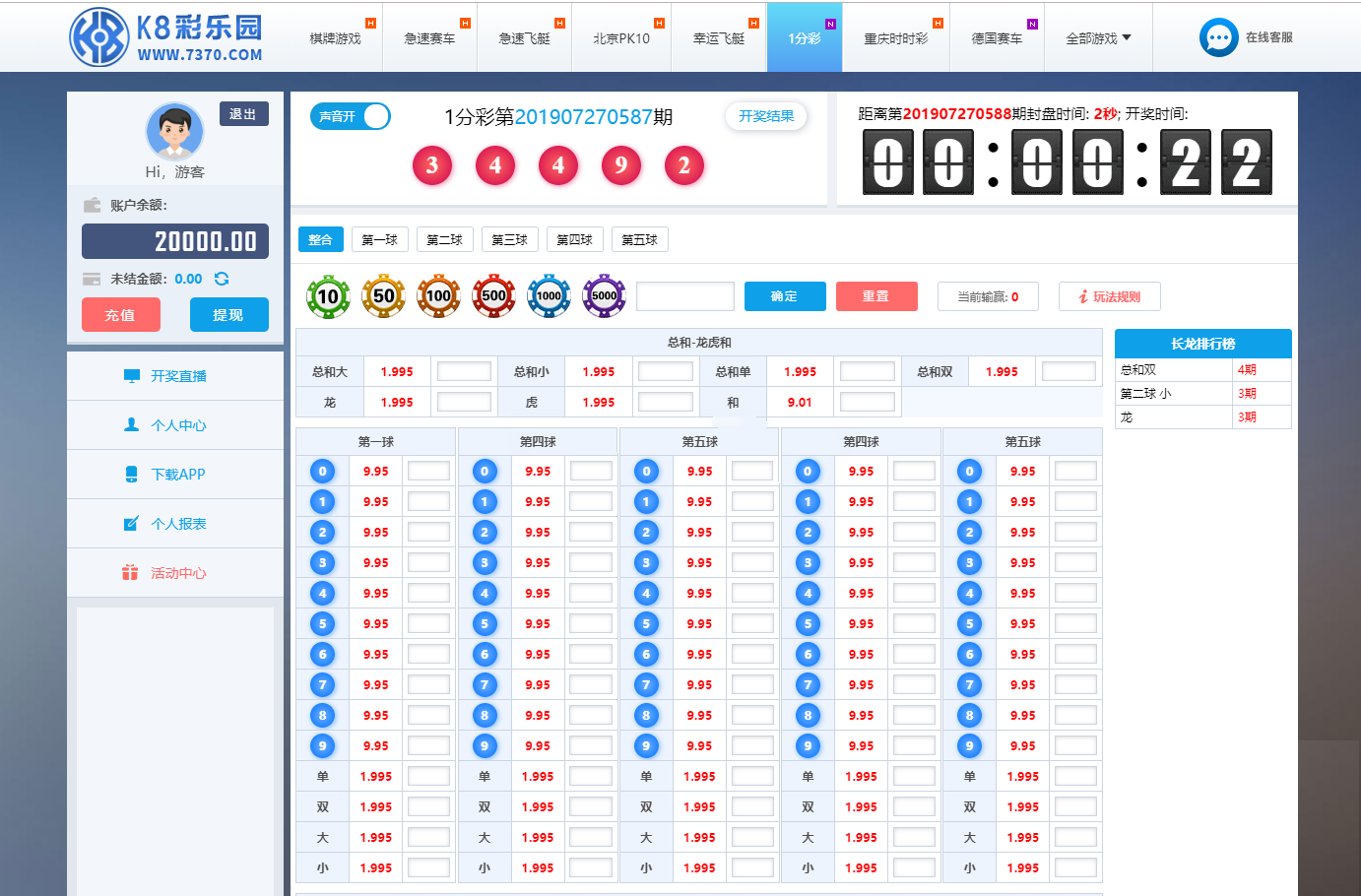Open 开奖结果 draw results
Image resolution: width=1361 pixels, height=896 pixels.
tap(766, 116)
